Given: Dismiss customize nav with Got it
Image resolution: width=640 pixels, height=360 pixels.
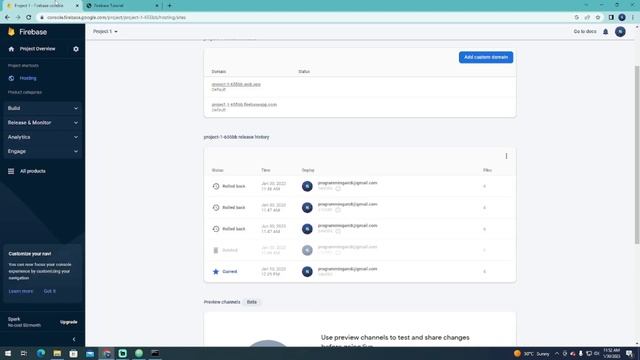Looking at the screenshot, I should 50,291.
